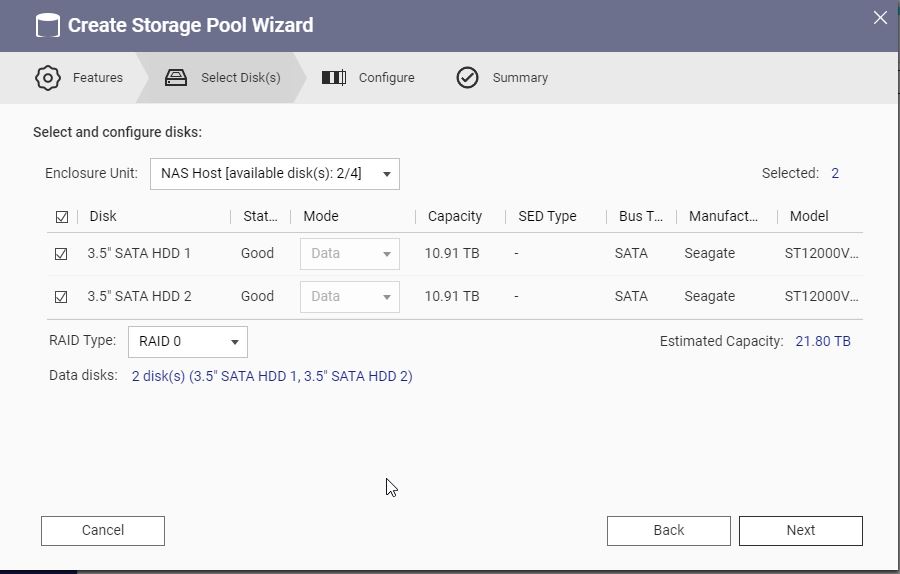This screenshot has width=900, height=574.
Task: Click the Next button
Action: coord(800,531)
